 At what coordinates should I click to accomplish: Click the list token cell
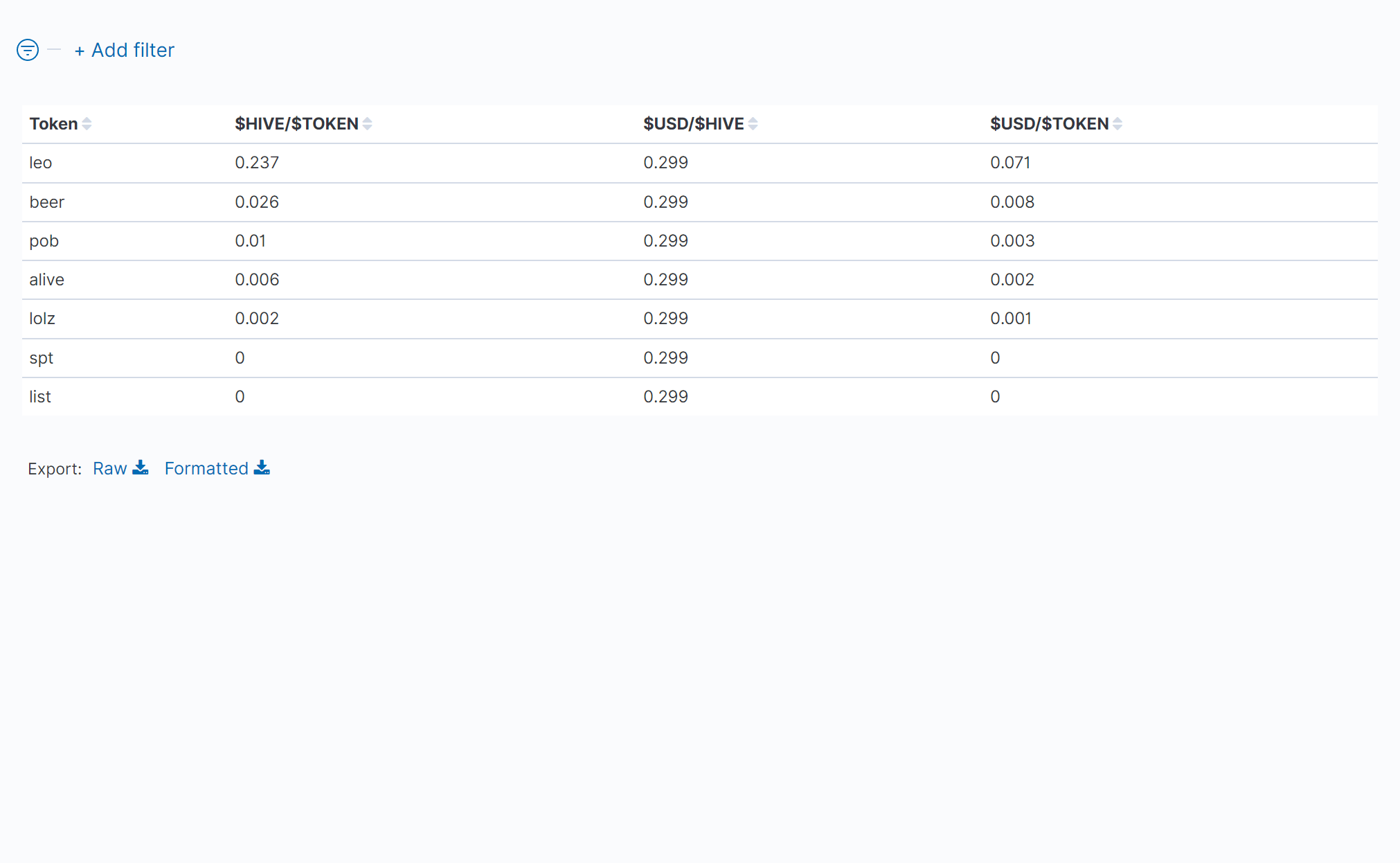[40, 397]
